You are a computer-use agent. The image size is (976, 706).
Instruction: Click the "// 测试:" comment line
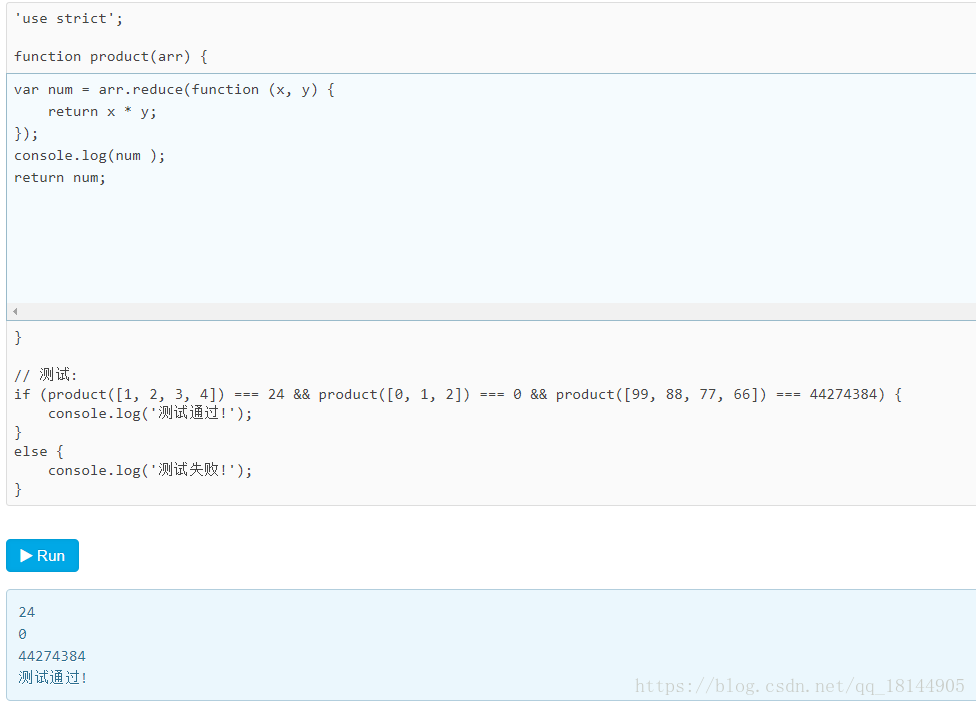45,375
